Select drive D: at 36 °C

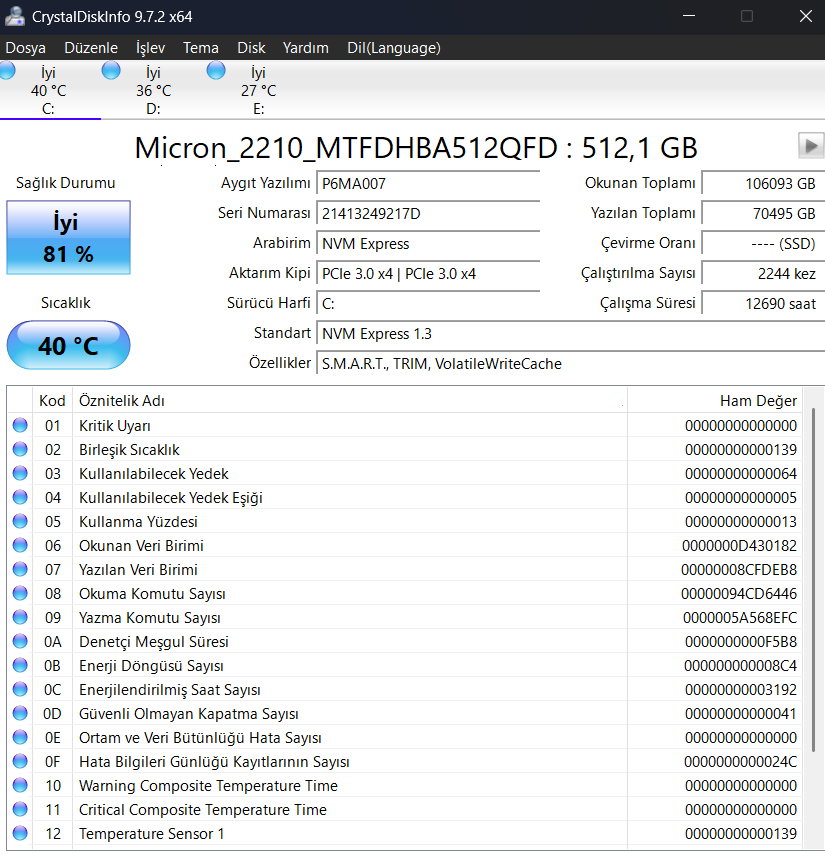click(x=153, y=90)
